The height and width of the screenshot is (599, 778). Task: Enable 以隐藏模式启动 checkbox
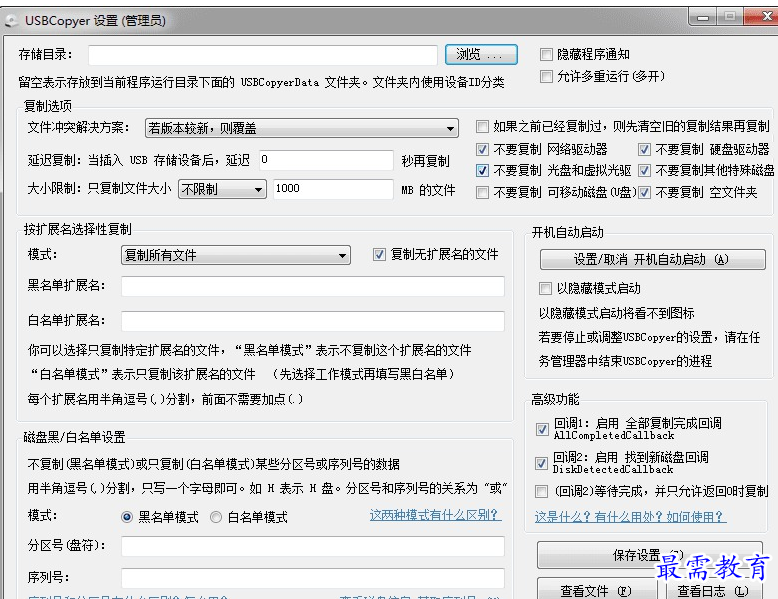point(545,288)
